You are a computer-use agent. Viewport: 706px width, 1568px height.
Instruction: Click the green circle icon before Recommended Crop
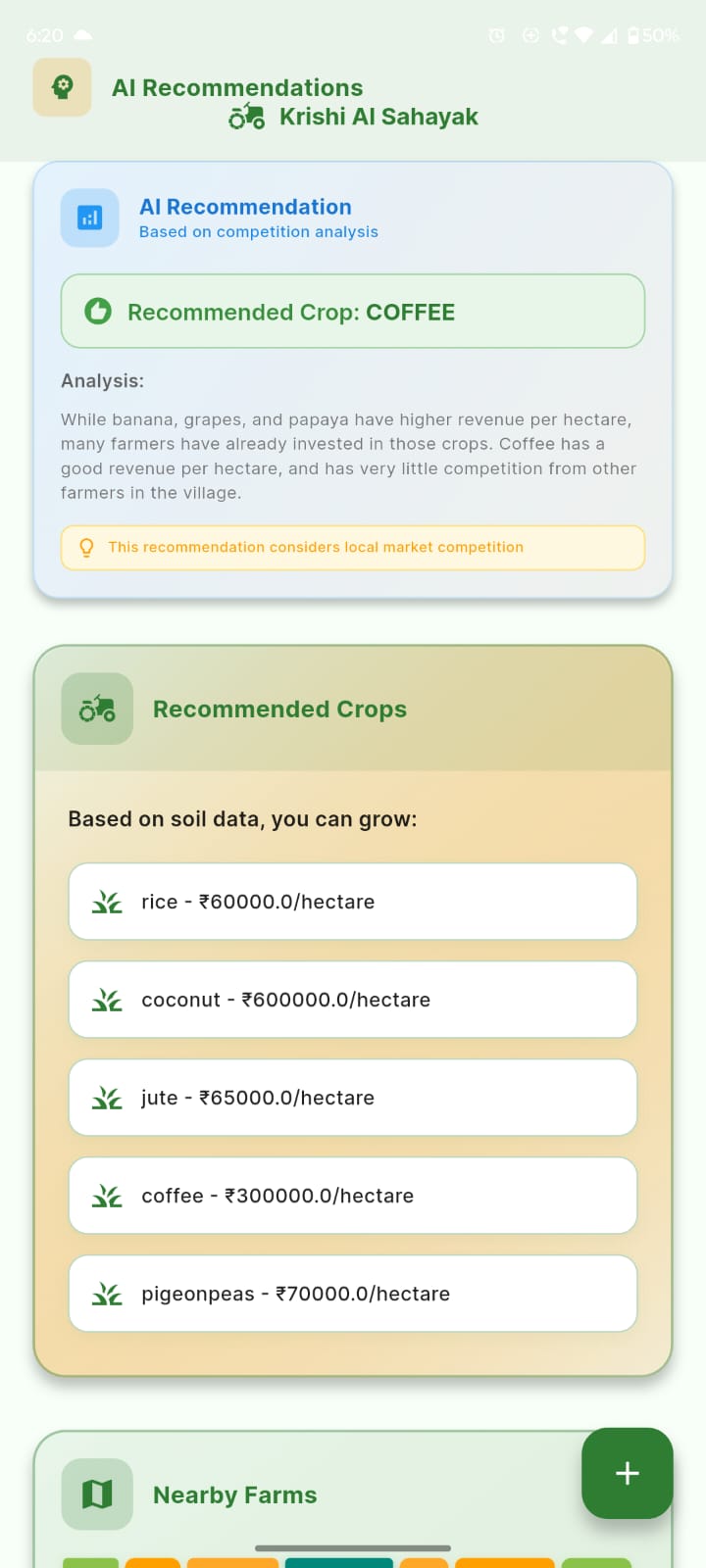coord(98,312)
